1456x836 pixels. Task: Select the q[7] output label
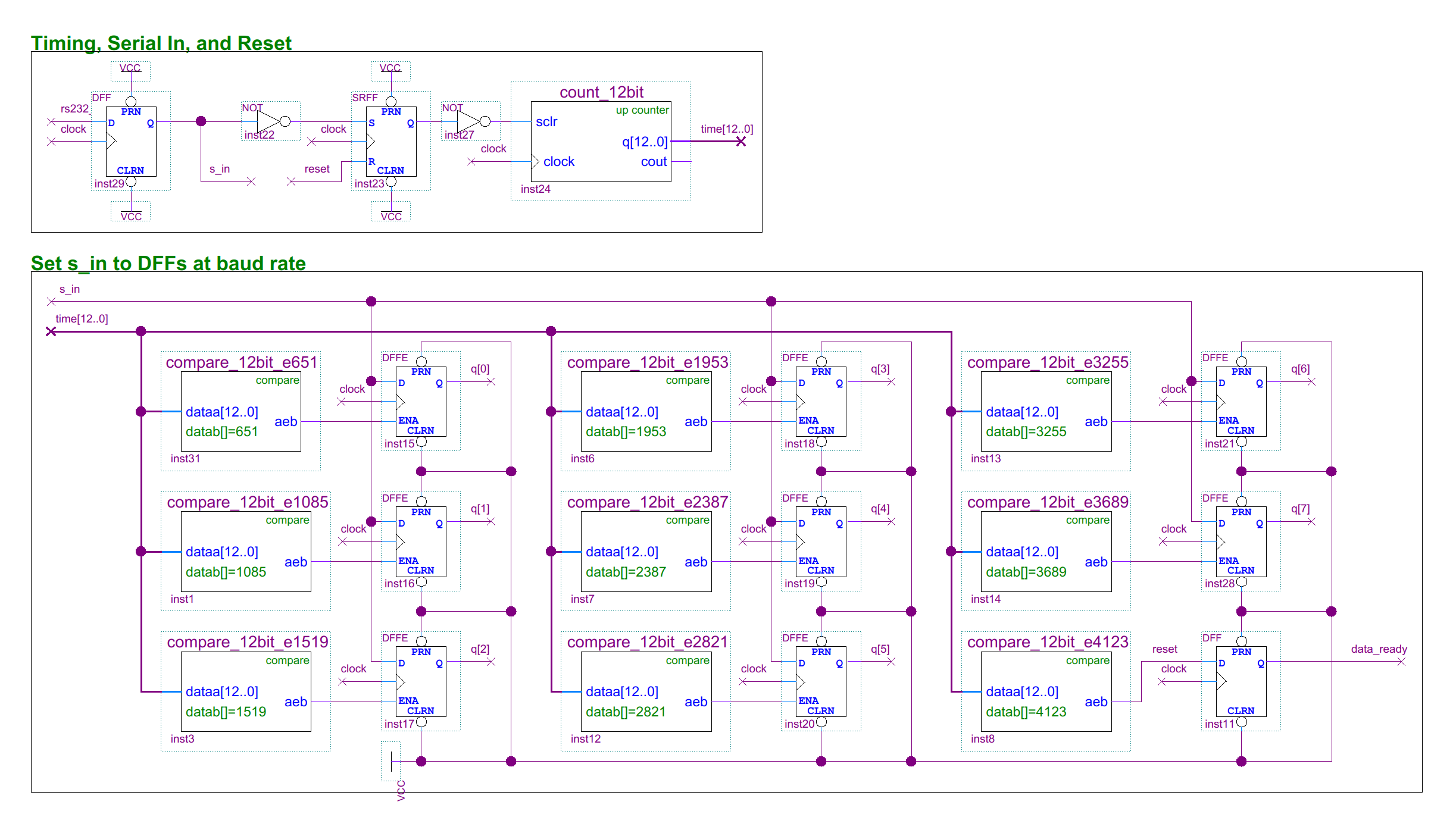point(1300,509)
